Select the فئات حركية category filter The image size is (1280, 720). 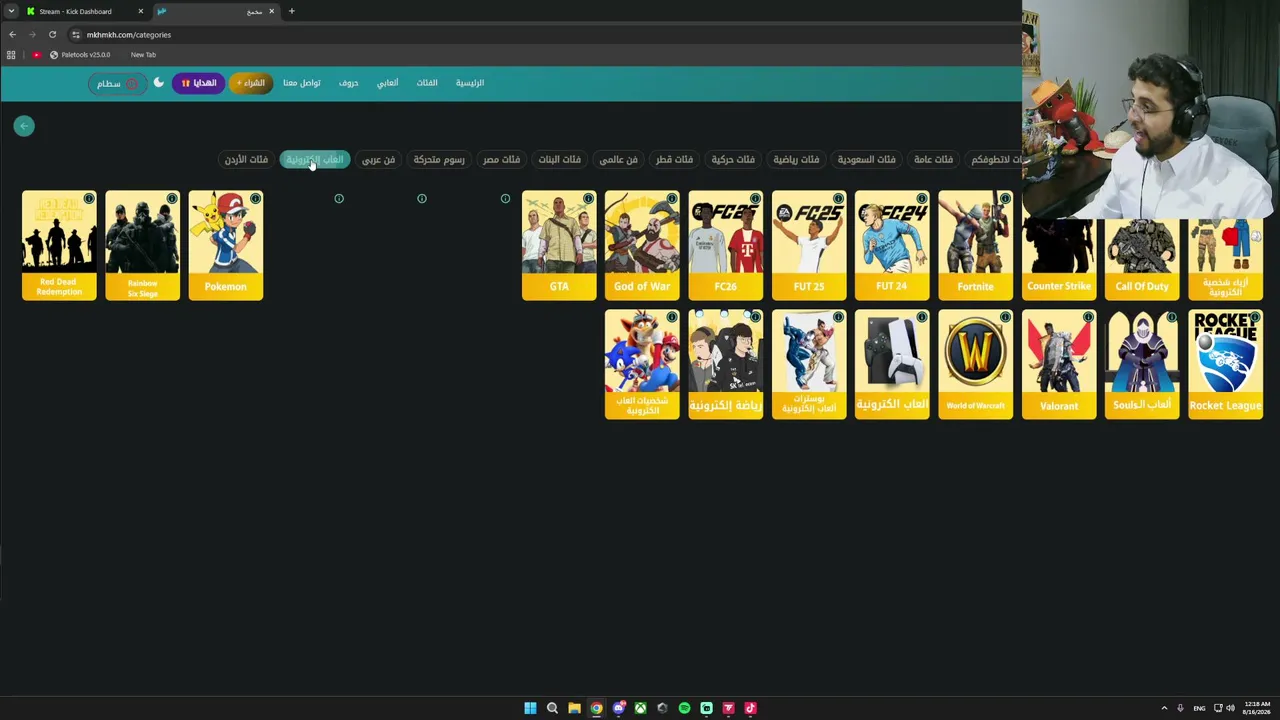(733, 159)
